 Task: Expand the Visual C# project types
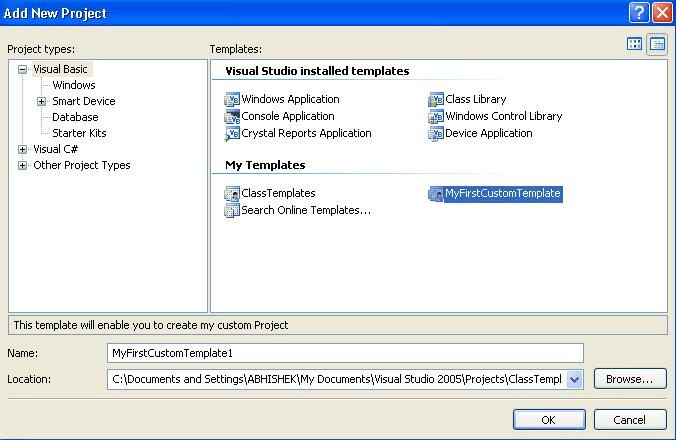pos(23,149)
